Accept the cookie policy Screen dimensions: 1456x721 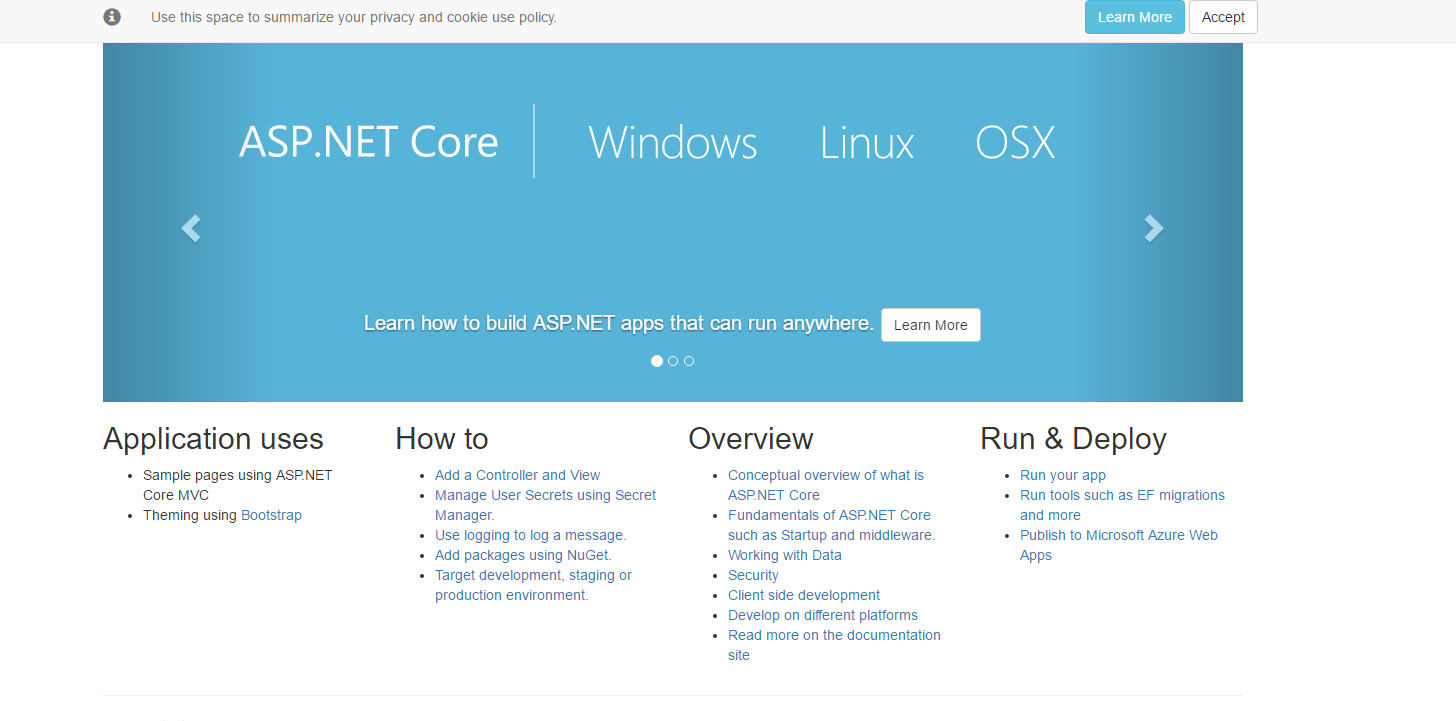(1223, 17)
